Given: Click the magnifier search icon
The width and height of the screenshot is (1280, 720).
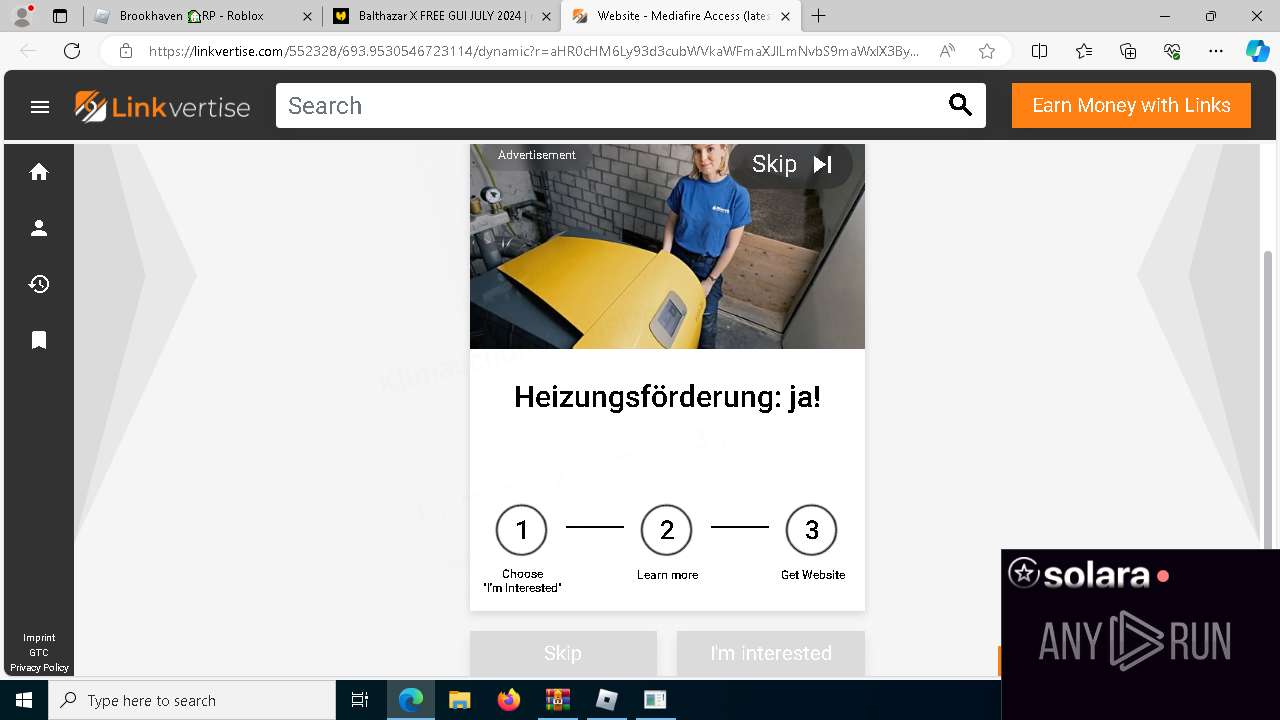Looking at the screenshot, I should coord(960,105).
